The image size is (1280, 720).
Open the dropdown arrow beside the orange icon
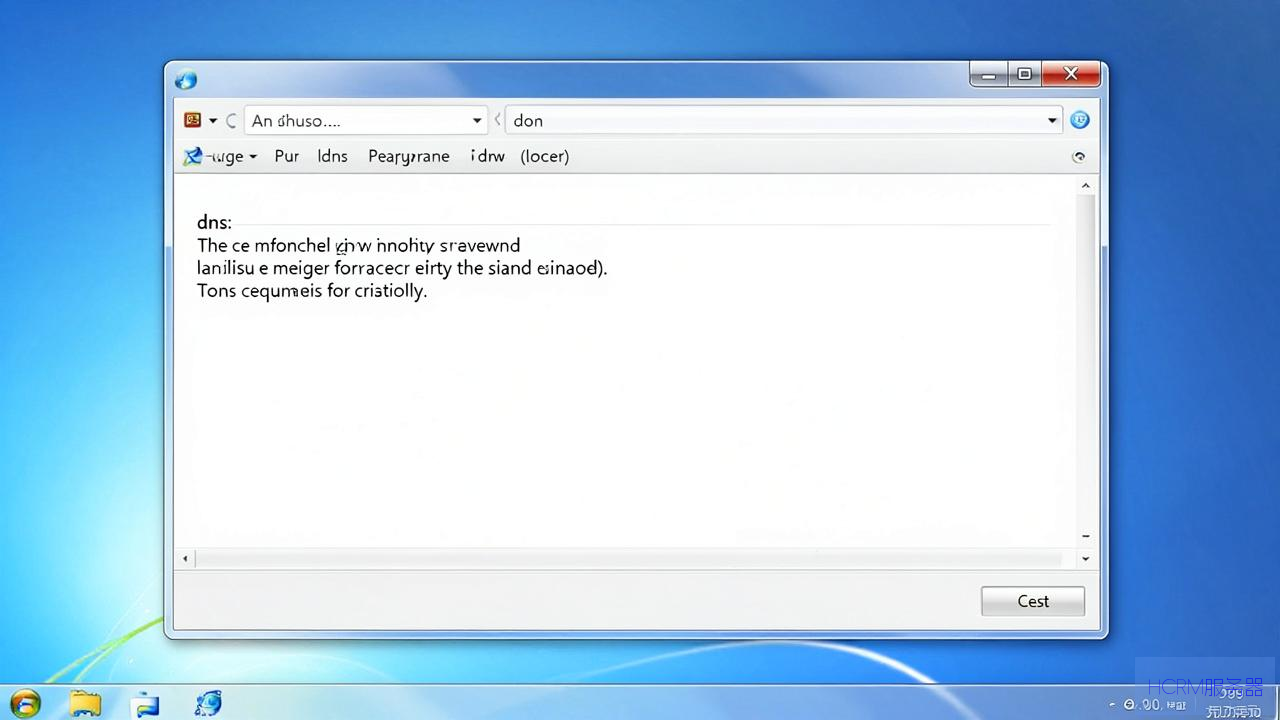(x=213, y=121)
